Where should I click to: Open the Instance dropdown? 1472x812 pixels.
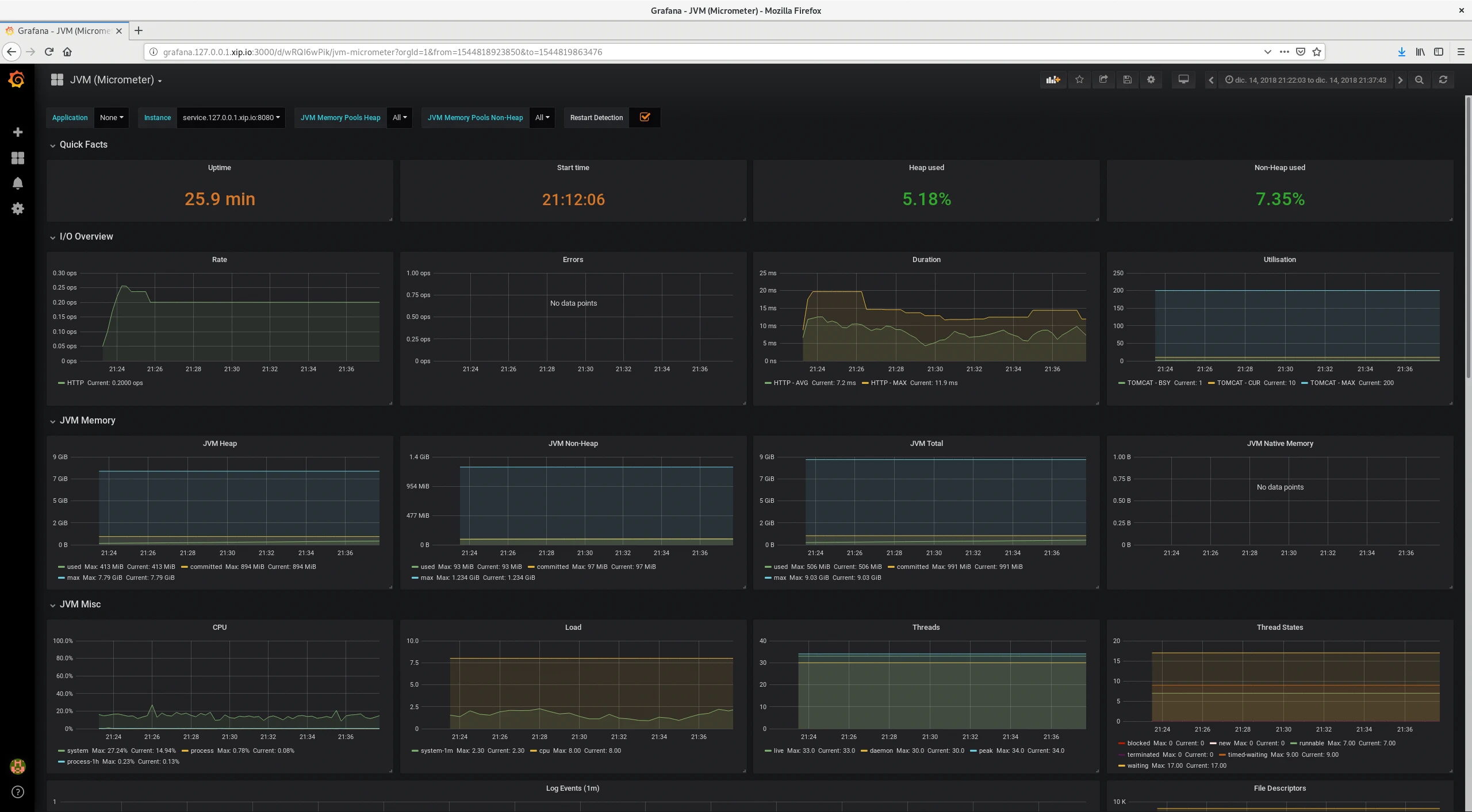coord(231,117)
